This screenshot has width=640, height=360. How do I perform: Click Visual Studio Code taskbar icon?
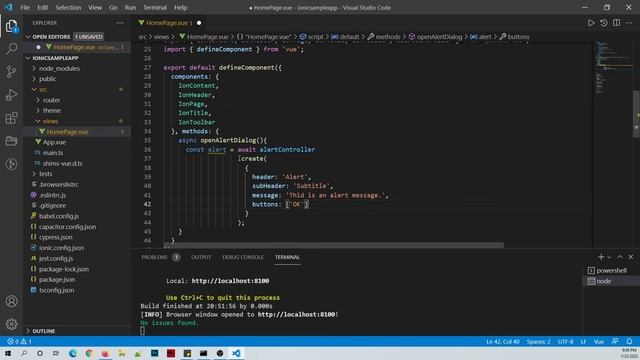236,353
